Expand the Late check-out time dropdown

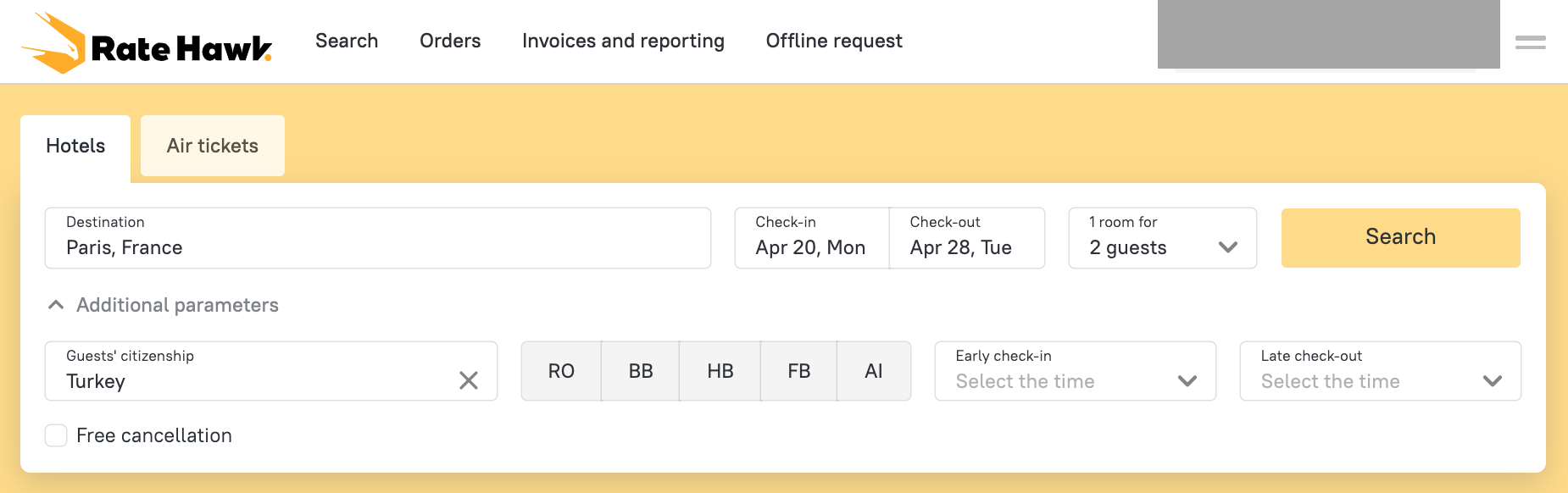coord(1380,371)
